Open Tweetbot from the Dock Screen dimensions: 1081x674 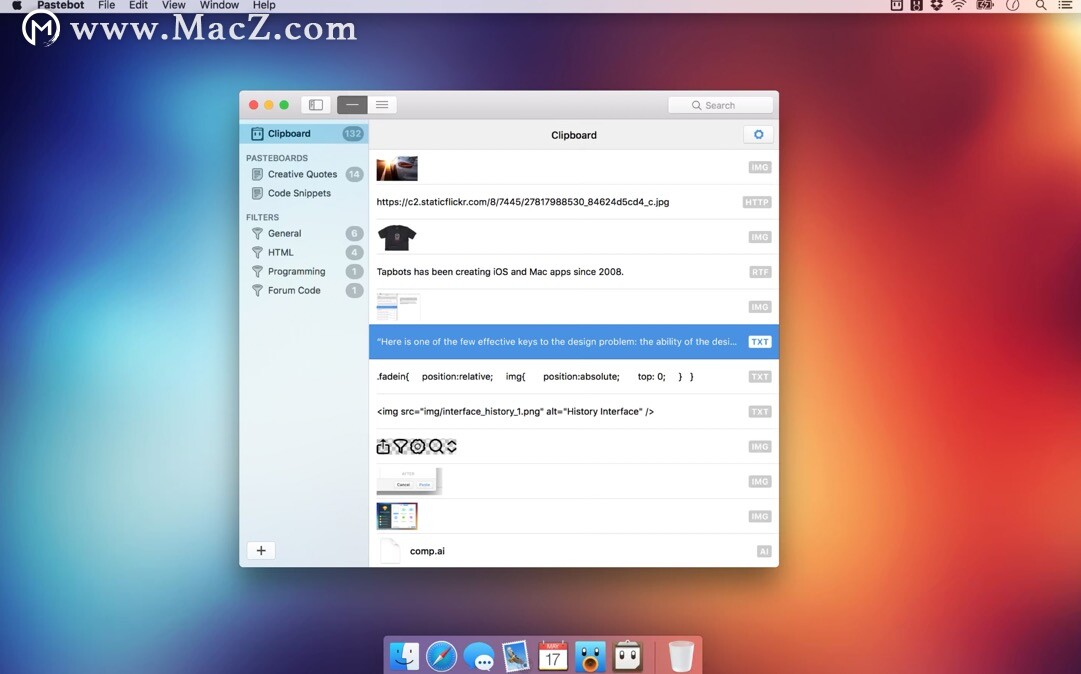[590, 655]
